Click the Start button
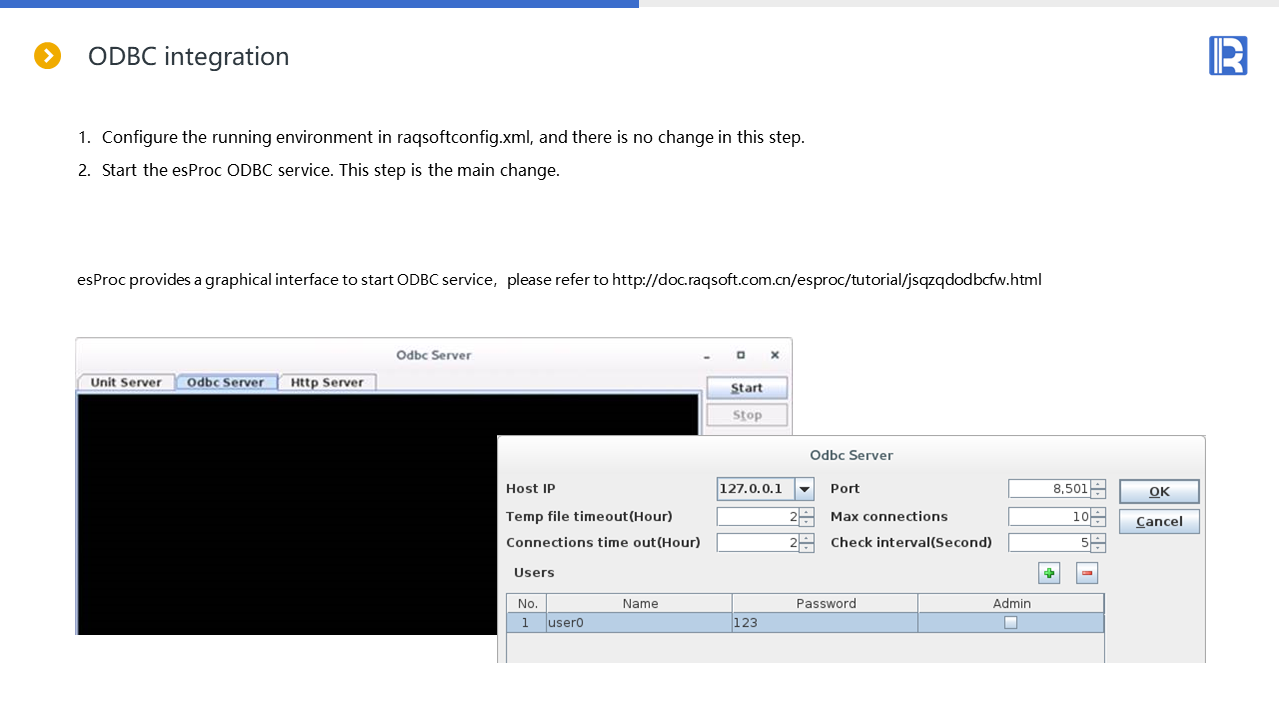Viewport: 1279px width, 720px height. [747, 388]
